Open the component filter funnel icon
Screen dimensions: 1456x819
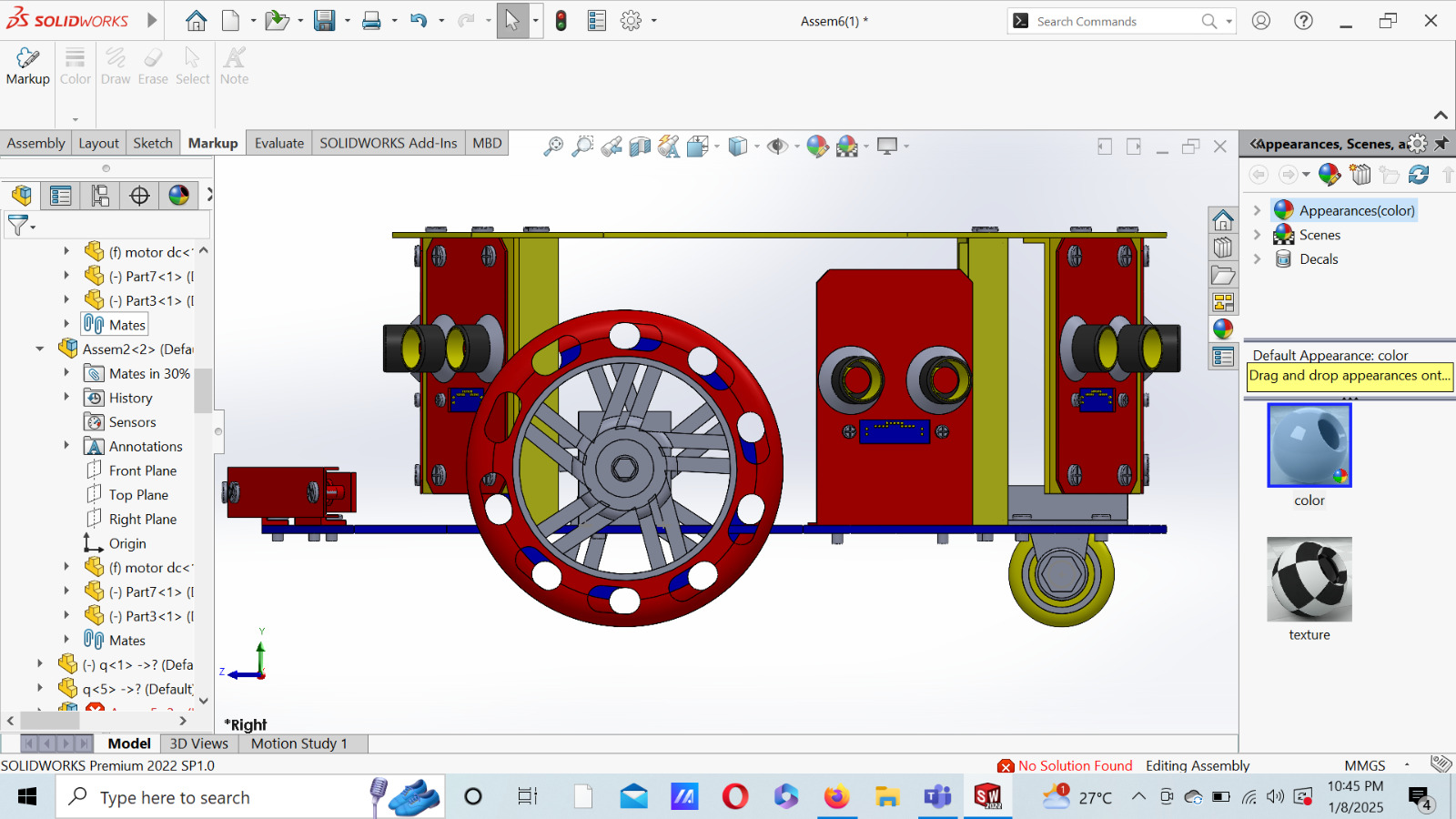pyautogui.click(x=15, y=225)
